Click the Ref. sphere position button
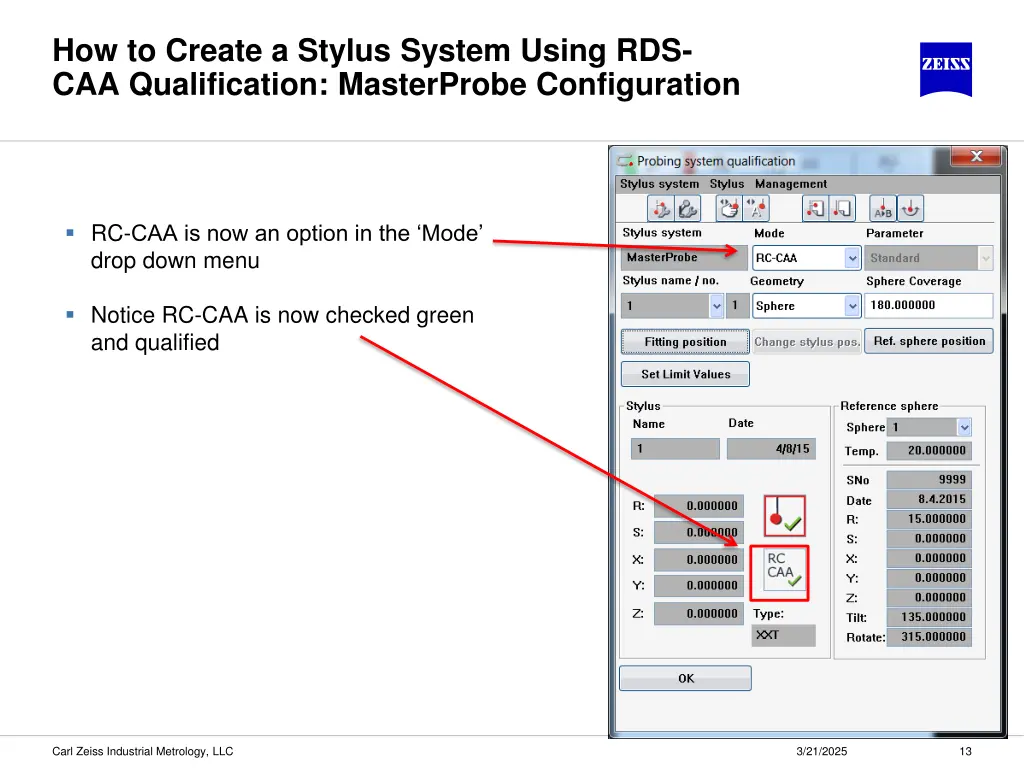 pyautogui.click(x=929, y=341)
